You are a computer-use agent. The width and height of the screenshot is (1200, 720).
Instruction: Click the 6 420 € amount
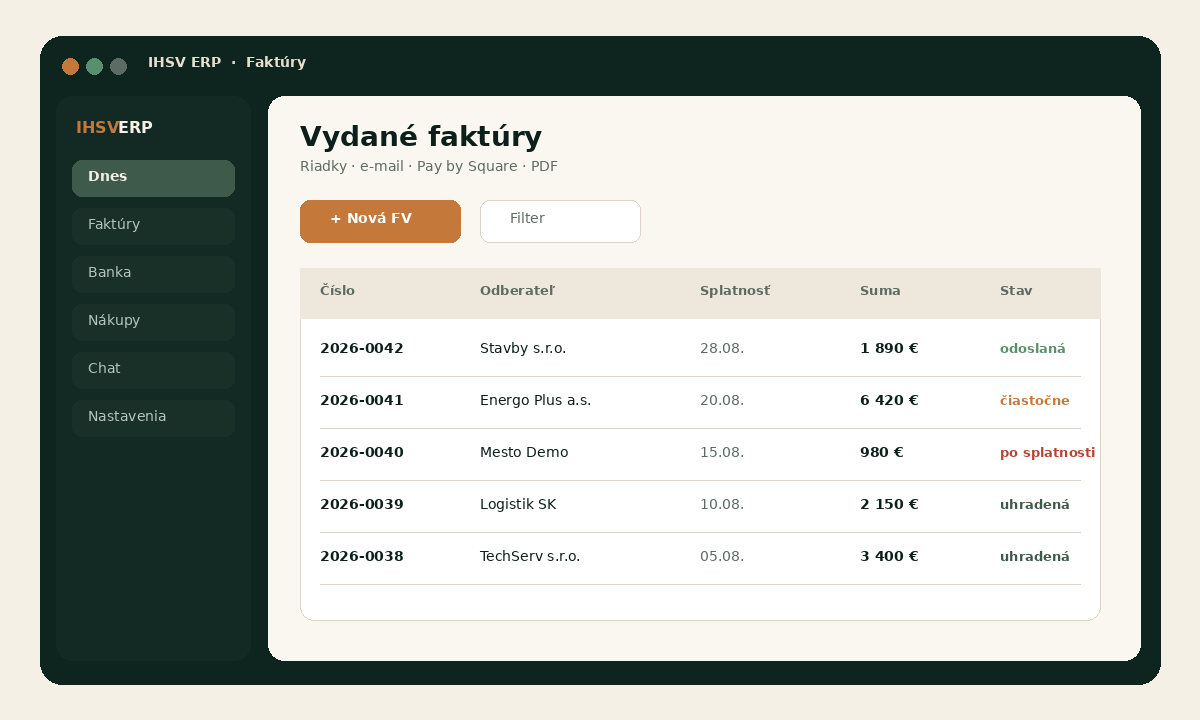click(x=889, y=401)
